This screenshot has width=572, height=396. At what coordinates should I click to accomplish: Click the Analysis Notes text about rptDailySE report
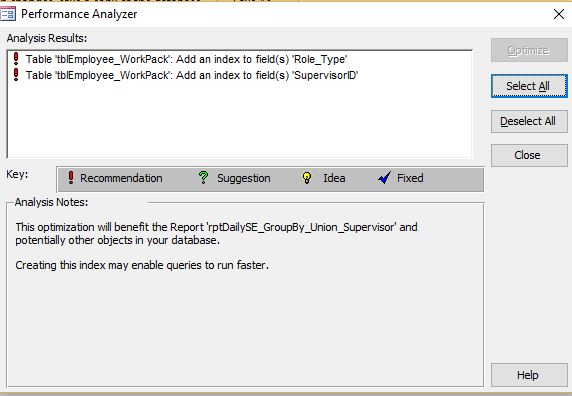pos(216,233)
